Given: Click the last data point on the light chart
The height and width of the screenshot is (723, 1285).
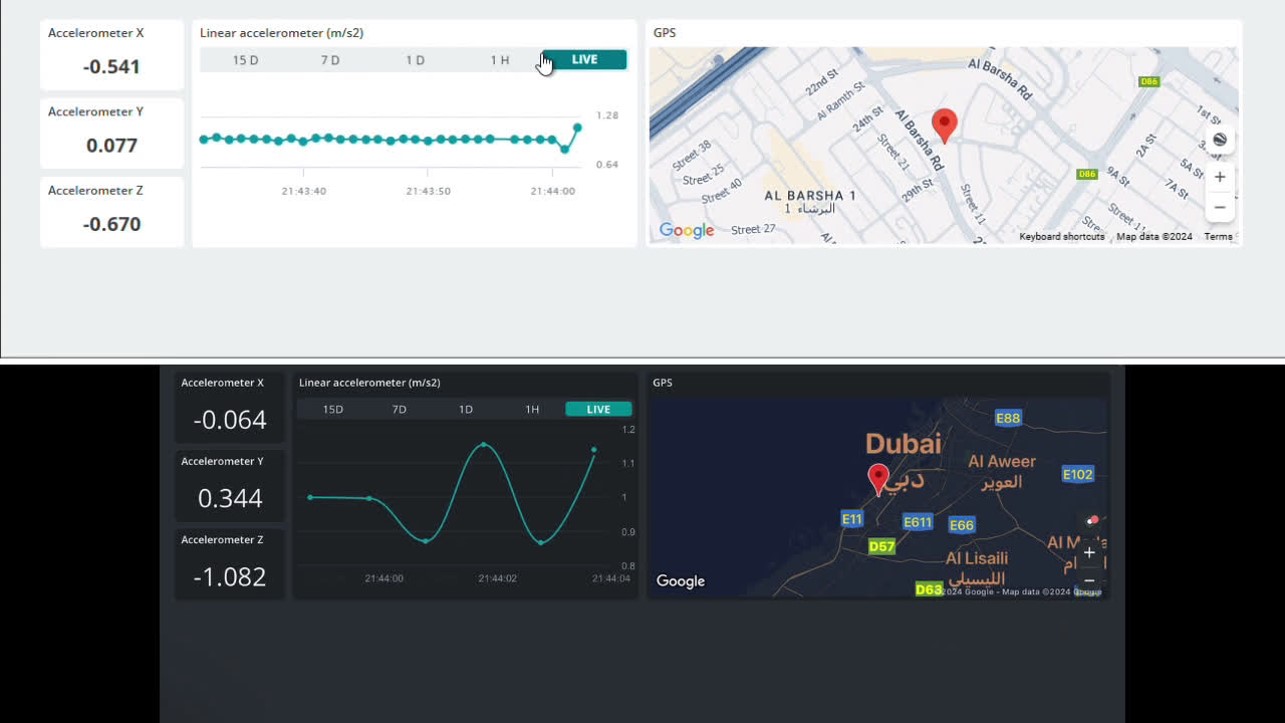Looking at the screenshot, I should [577, 128].
